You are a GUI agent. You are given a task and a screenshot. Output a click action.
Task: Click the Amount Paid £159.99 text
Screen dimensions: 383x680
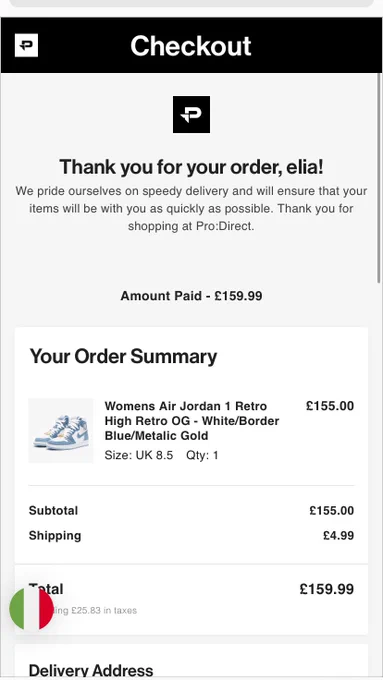point(191,296)
